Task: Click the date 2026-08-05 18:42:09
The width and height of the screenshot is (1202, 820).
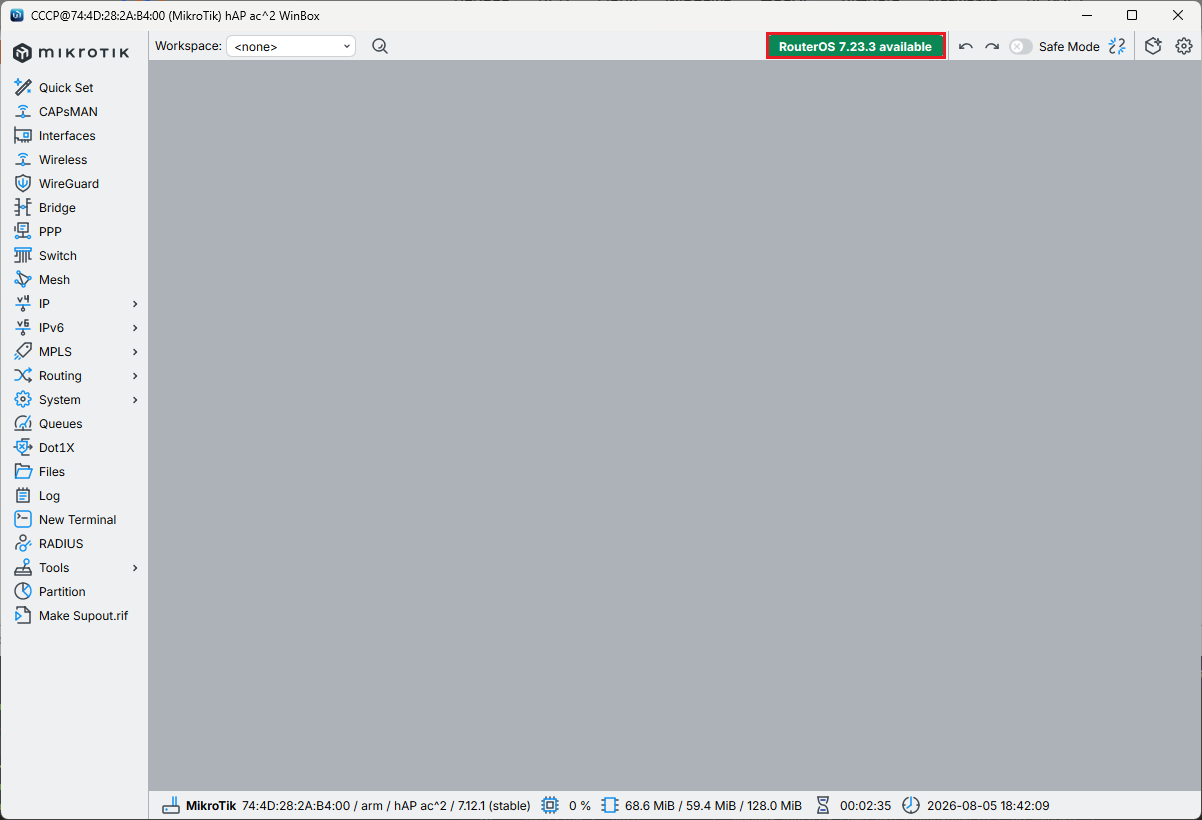Action: coord(988,806)
